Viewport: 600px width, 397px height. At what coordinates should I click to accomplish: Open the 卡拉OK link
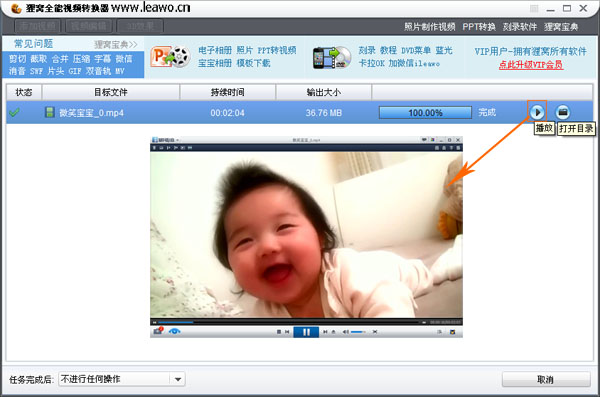coord(372,63)
